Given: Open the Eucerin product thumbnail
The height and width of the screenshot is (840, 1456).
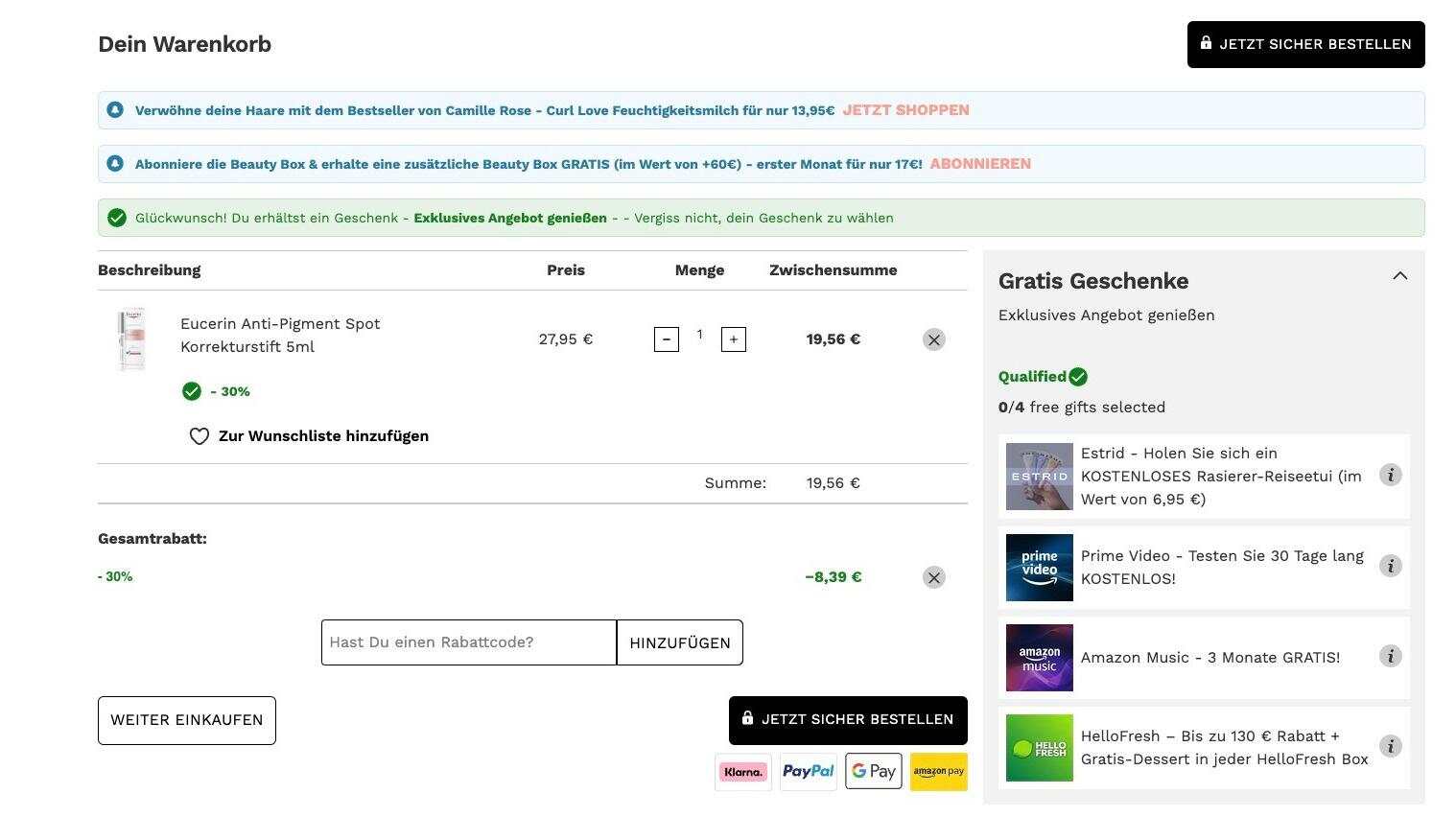Looking at the screenshot, I should tap(132, 339).
